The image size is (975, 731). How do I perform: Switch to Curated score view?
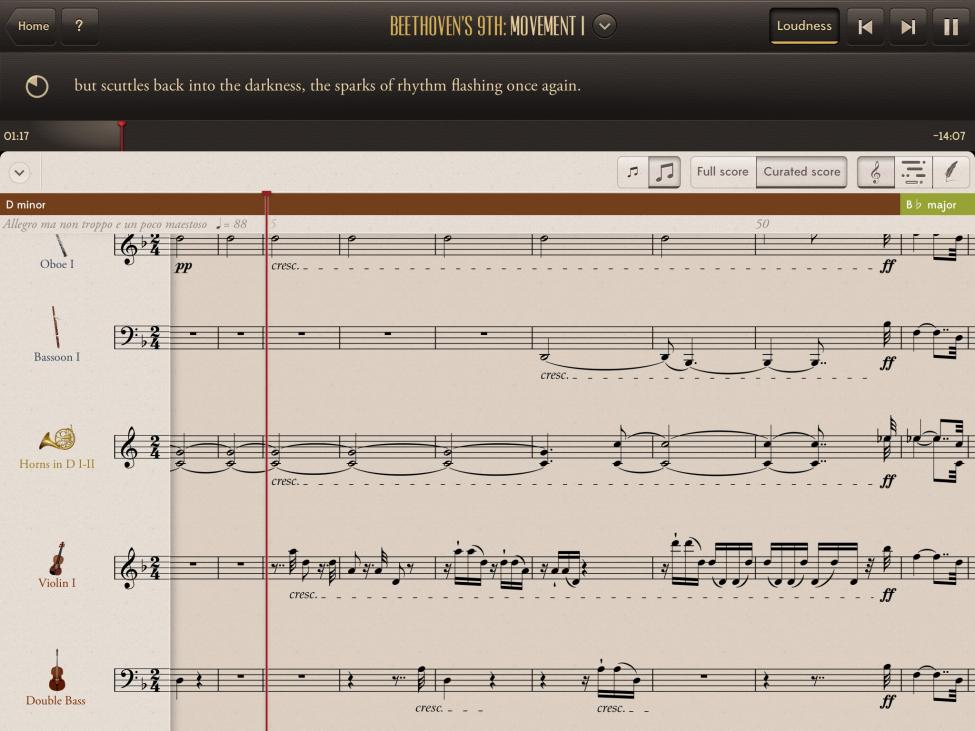[x=802, y=172]
